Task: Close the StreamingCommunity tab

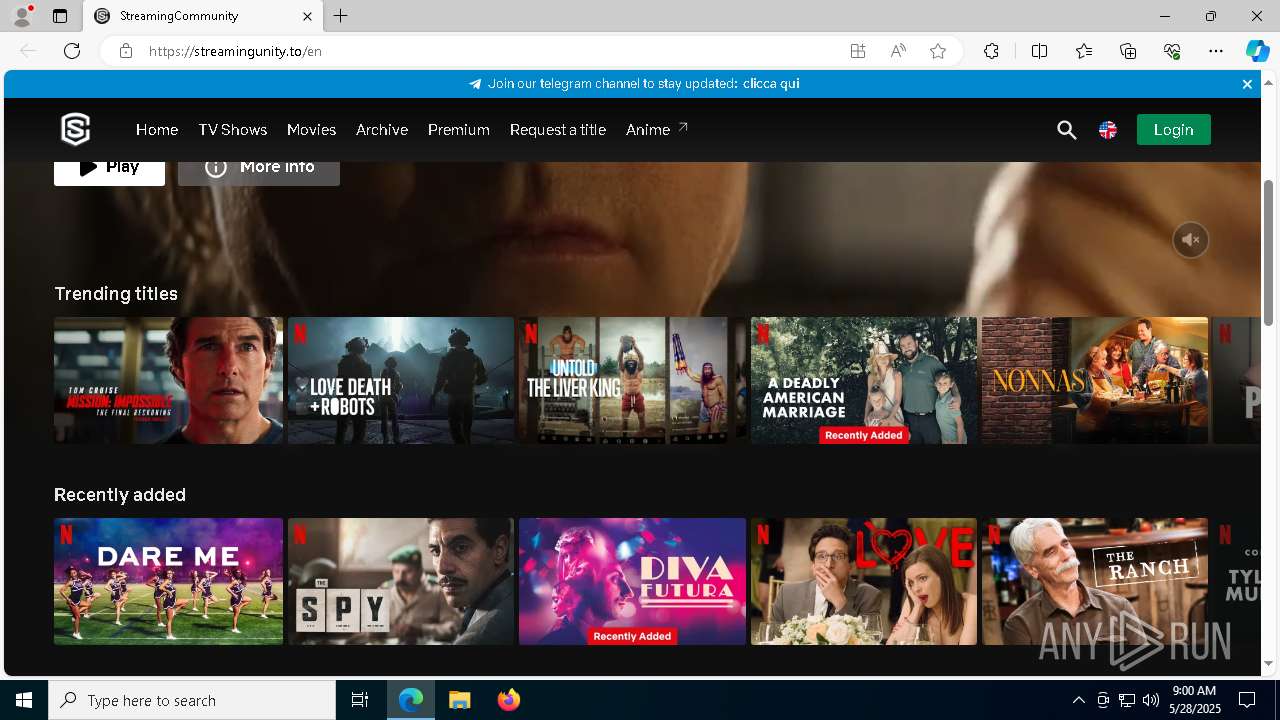Action: [307, 16]
